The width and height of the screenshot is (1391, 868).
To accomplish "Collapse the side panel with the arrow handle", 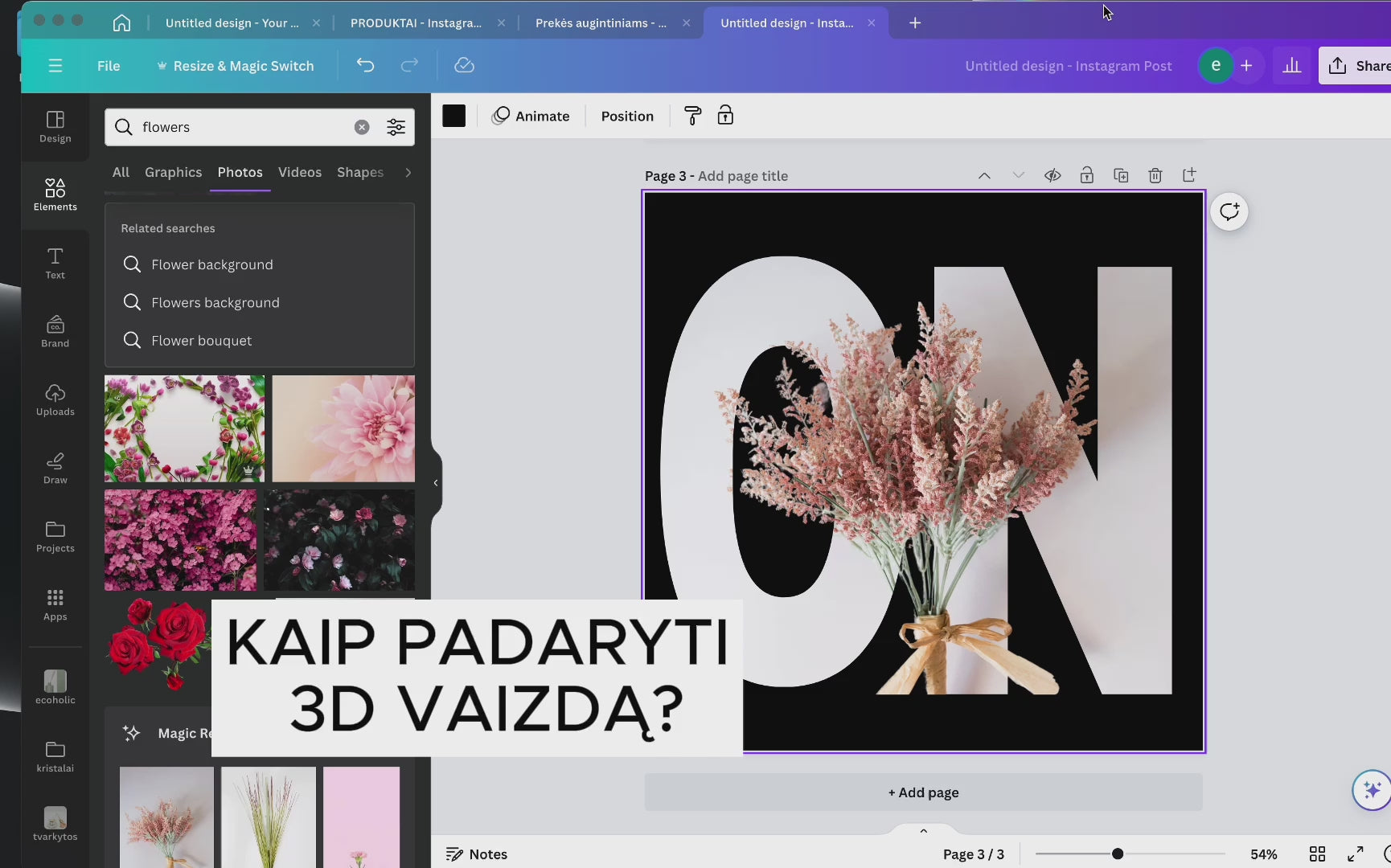I will (x=436, y=483).
